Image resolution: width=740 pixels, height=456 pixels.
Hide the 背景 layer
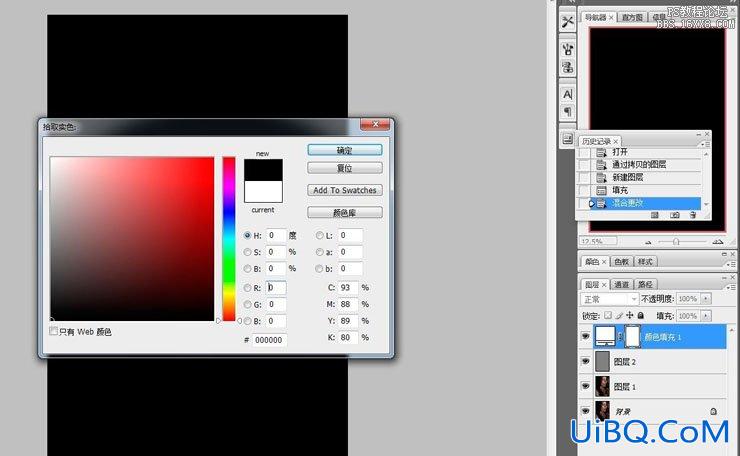[x=586, y=411]
